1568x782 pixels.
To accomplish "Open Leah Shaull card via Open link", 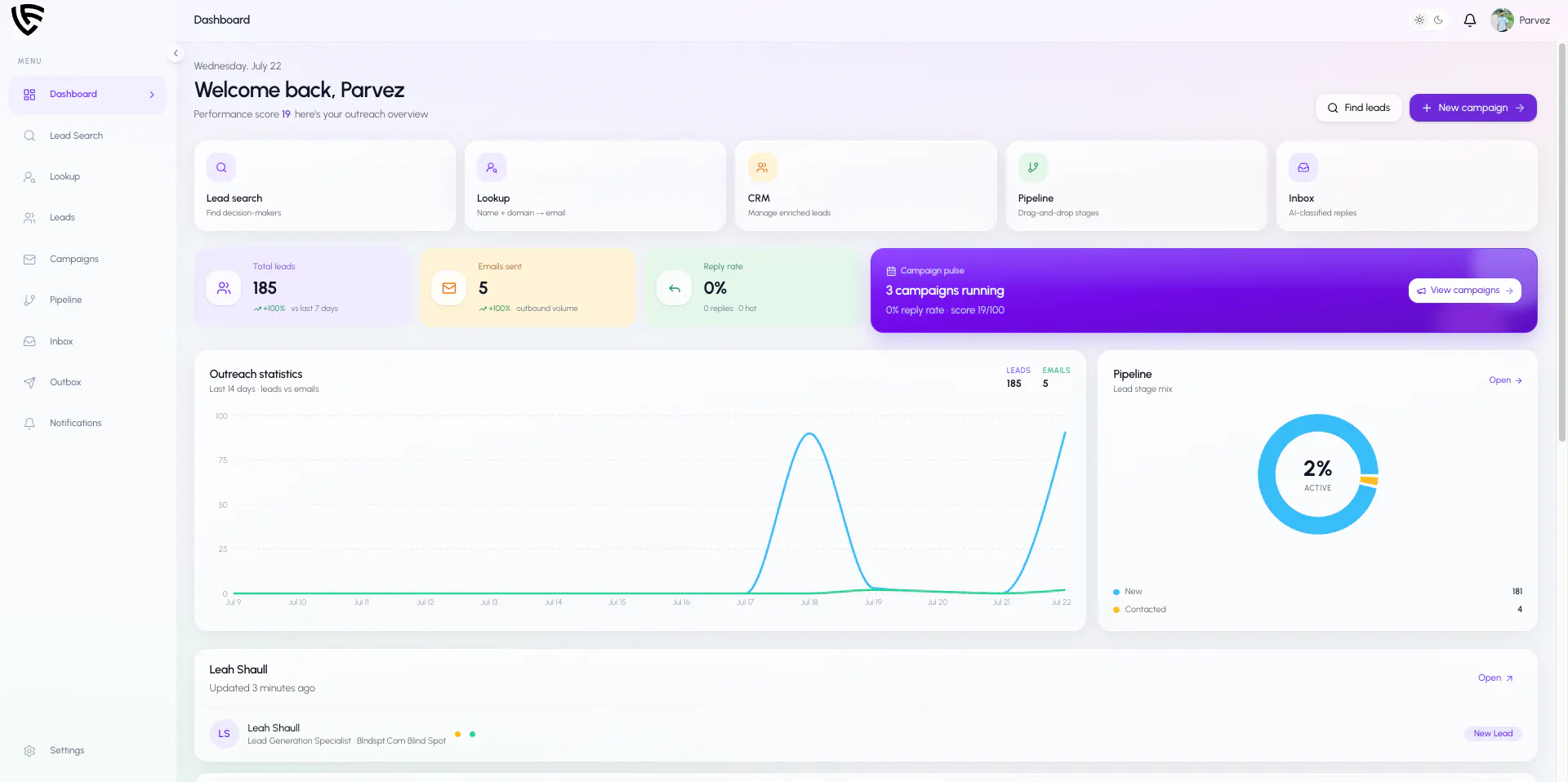I will pos(1495,678).
